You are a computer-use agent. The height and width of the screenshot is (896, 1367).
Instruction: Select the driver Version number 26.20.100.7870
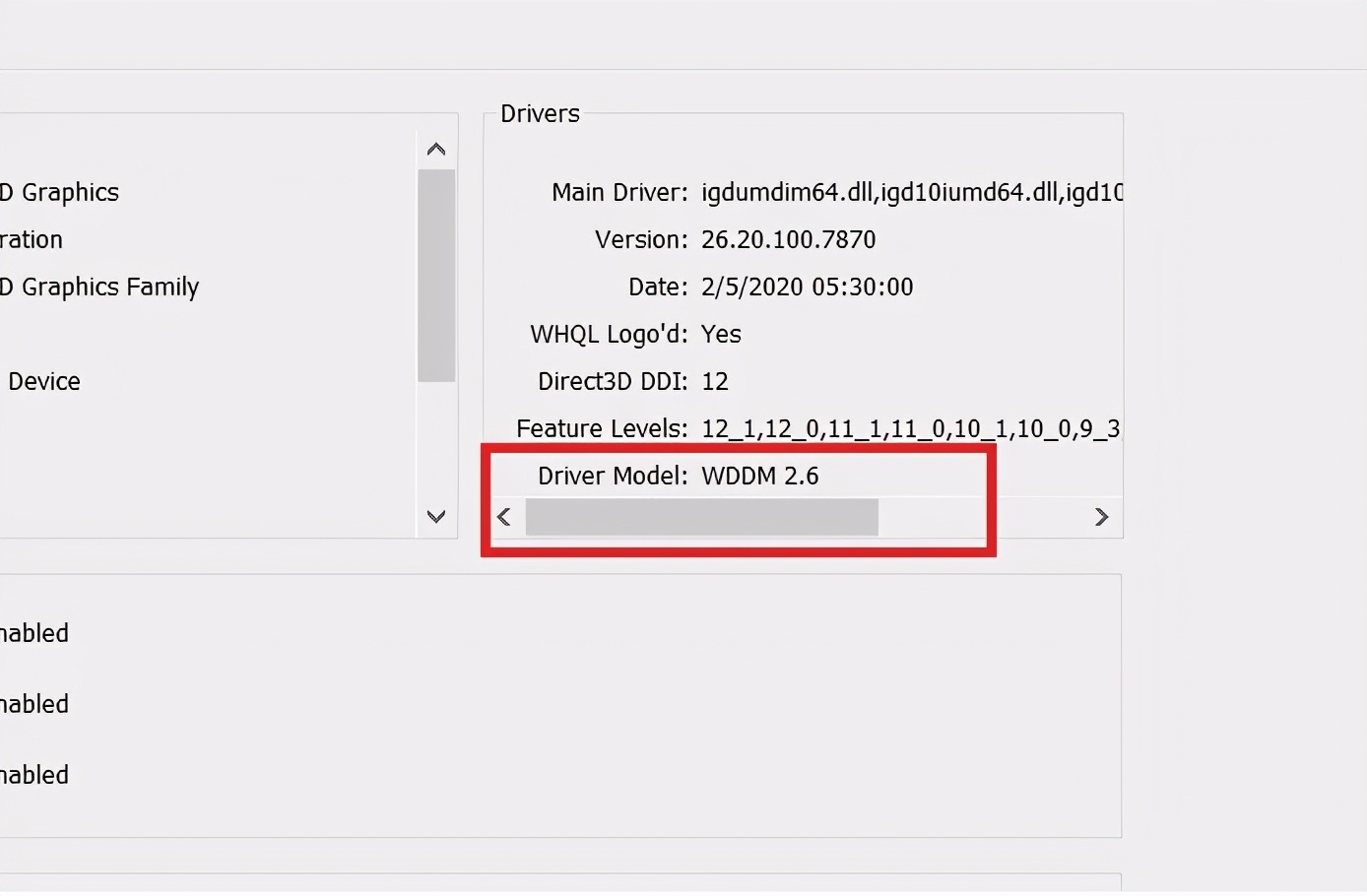(788, 239)
